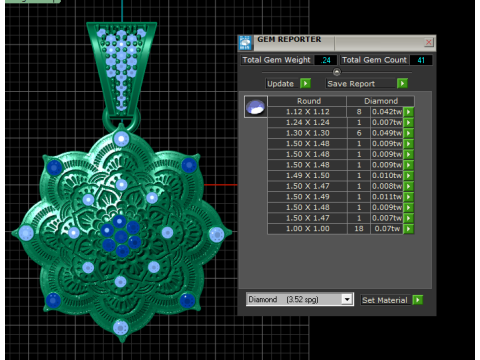Click the green arrow next to Set Material

point(418,300)
